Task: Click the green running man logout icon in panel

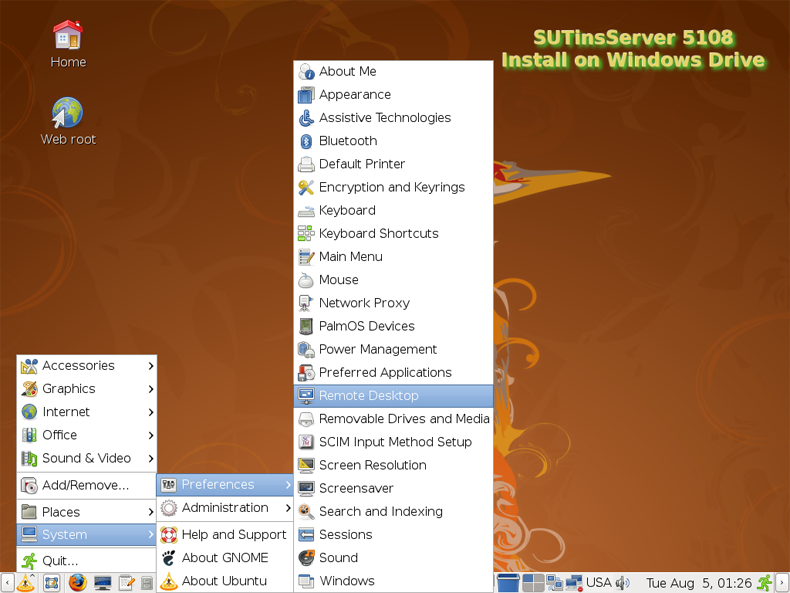Action: tap(765, 583)
